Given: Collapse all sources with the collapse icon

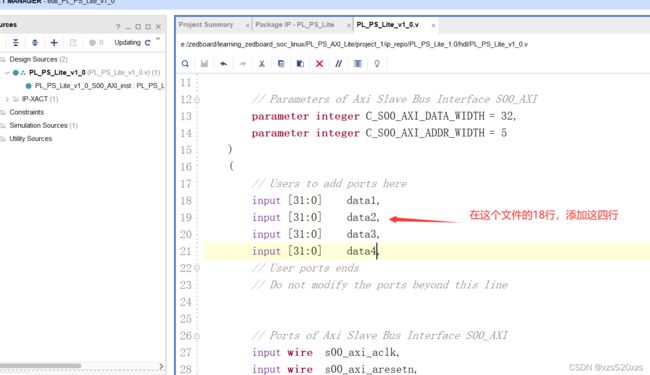Looking at the screenshot, I should pyautogui.click(x=15, y=42).
